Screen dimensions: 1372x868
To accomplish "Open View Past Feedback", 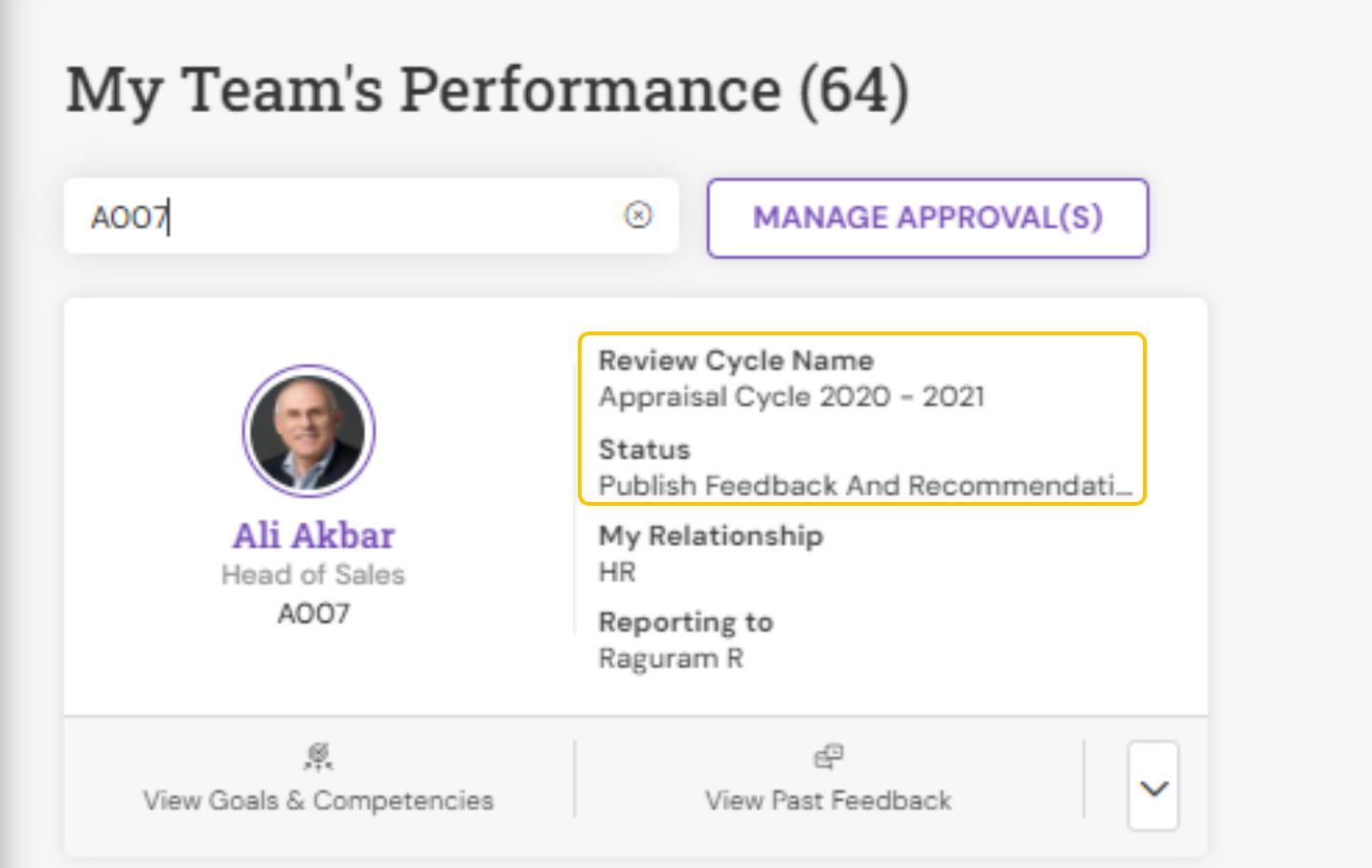I will (x=829, y=800).
